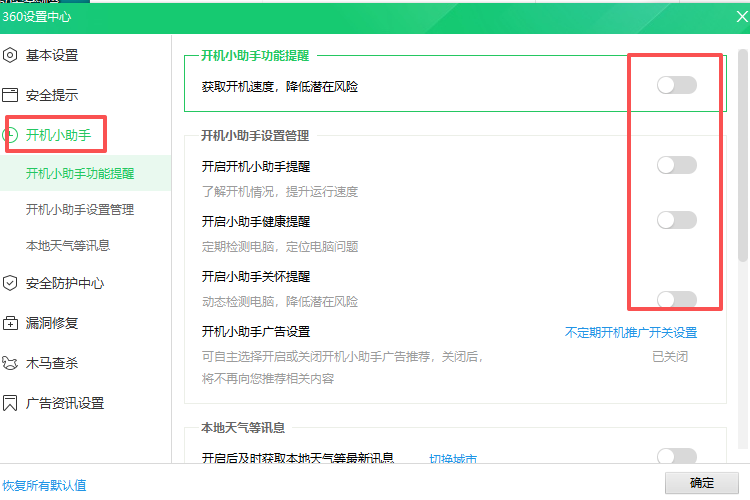Click the 木马查杀 horse icon
This screenshot has height=500, width=750.
10,363
